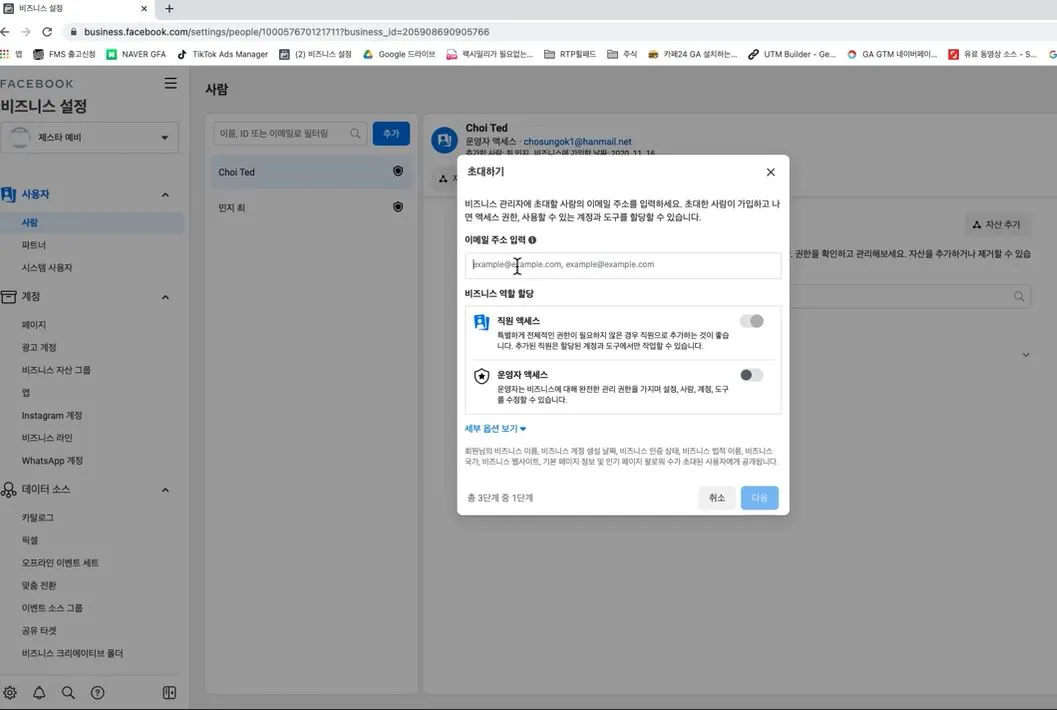Open the search magnifier at bottom left
This screenshot has height=710, width=1057.
click(66, 692)
